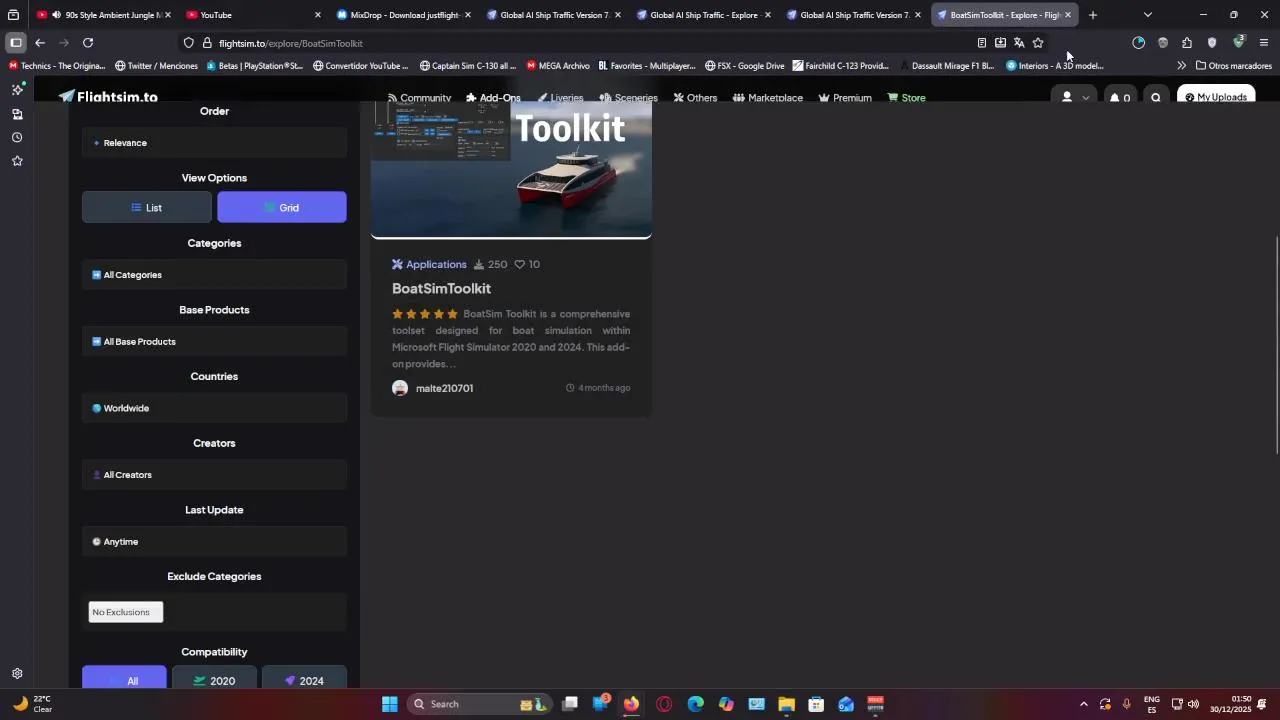1280x720 pixels.
Task: Open the All Base Products dropdown
Action: pos(214,342)
